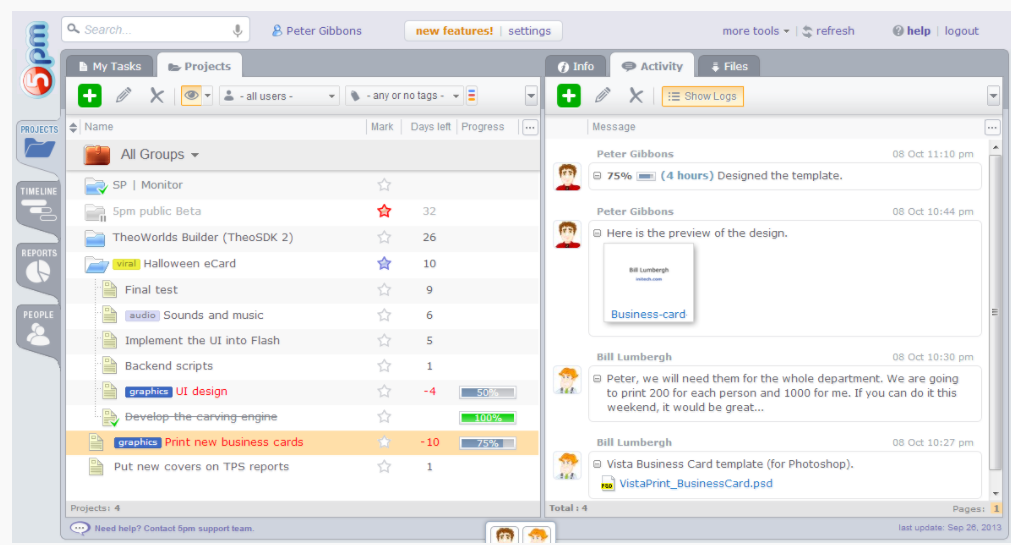Click Halloween eCard open folder icon
Screen dimensions: 1011x545
[96, 264]
